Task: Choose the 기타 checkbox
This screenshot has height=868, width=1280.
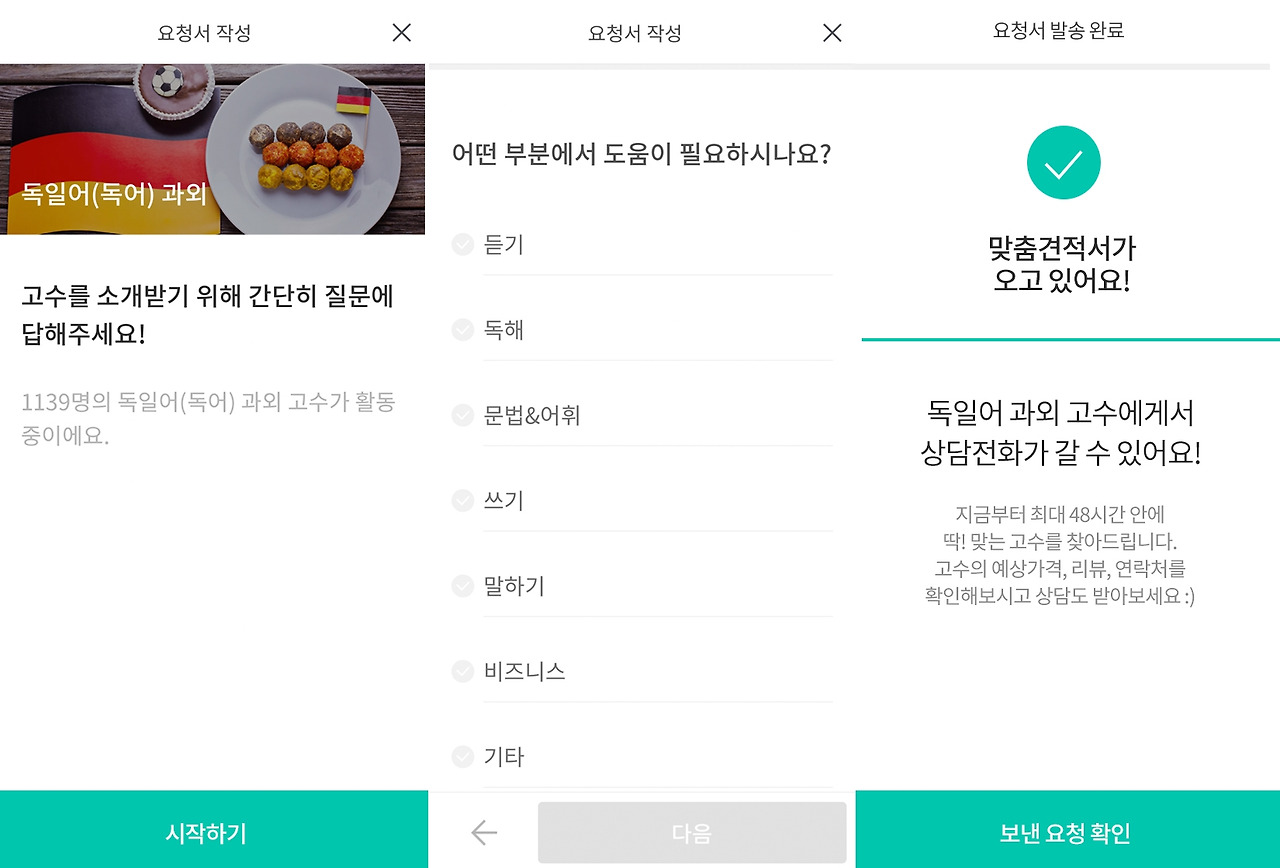Action: 461,757
